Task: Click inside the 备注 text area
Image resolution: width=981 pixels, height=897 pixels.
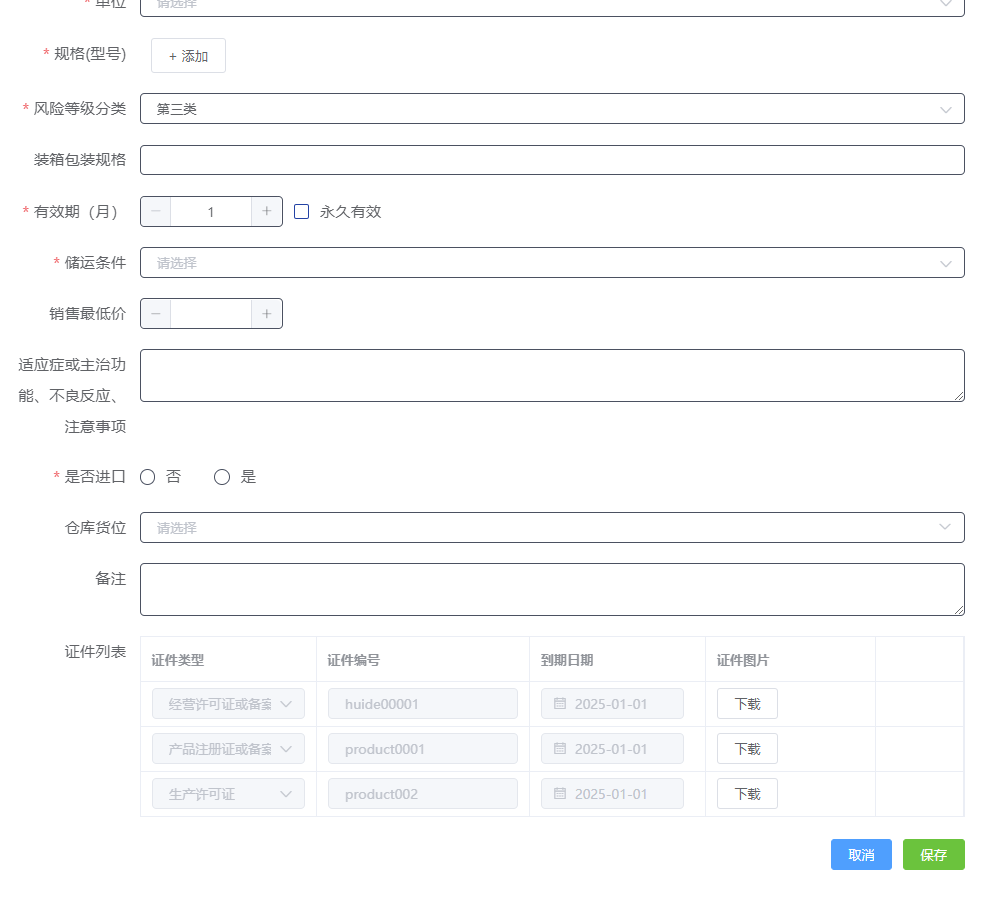Action: point(553,589)
